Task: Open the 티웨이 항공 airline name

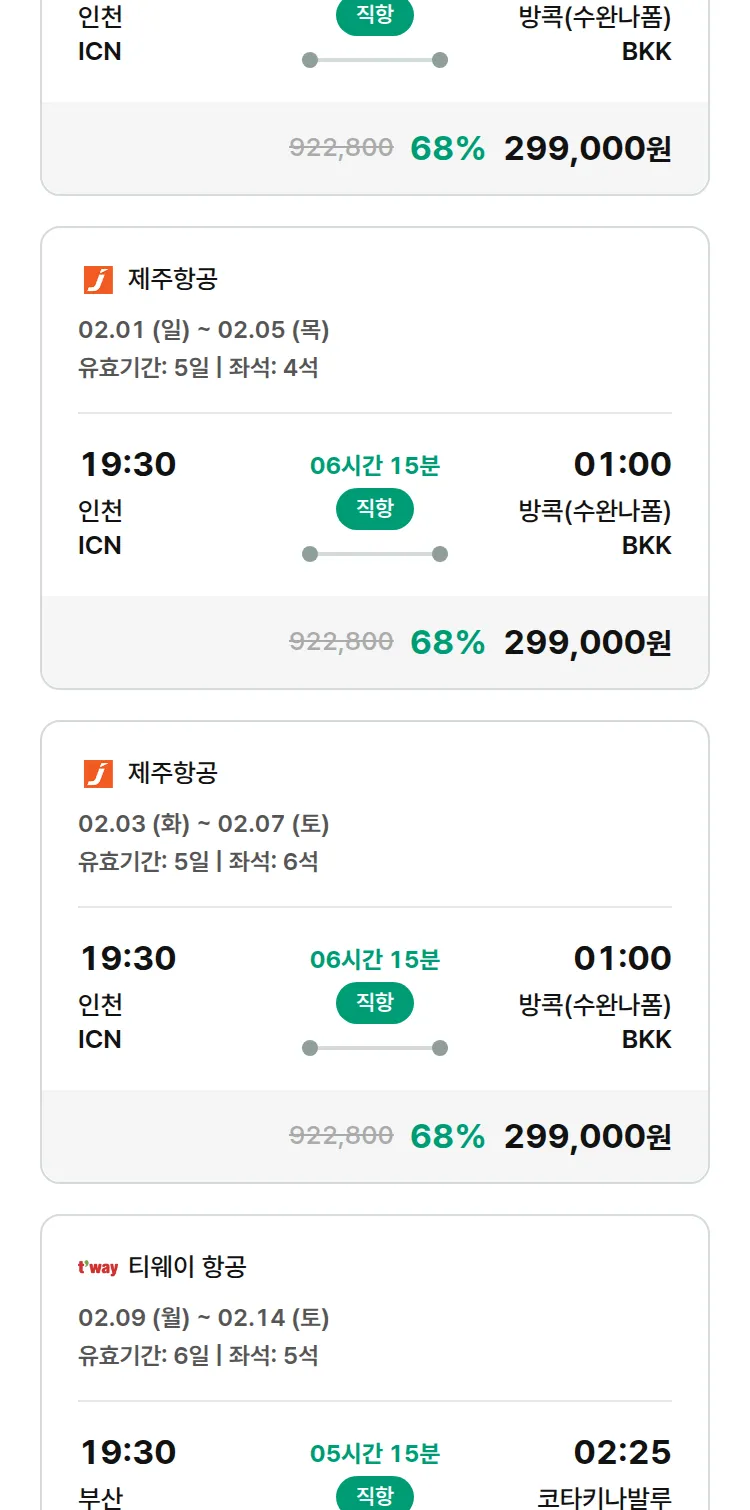Action: click(x=187, y=1268)
